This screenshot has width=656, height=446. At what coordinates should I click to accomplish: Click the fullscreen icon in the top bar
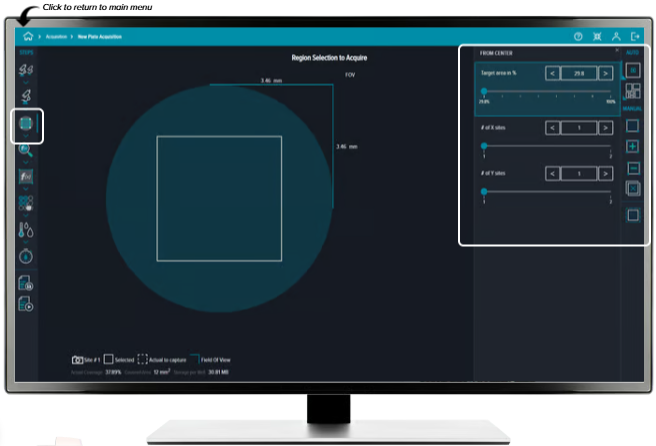[x=597, y=37]
